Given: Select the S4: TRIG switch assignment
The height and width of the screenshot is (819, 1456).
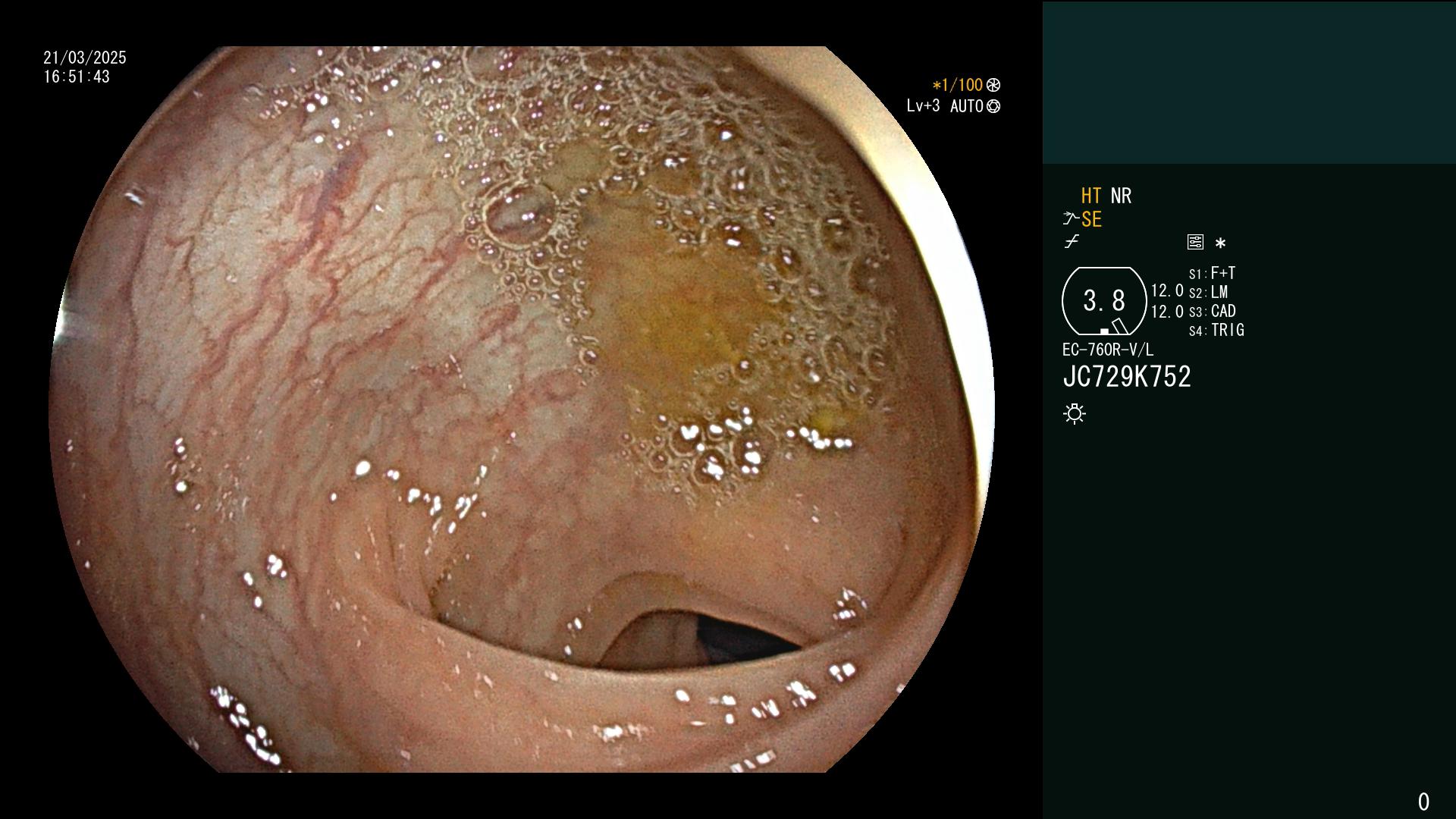Looking at the screenshot, I should (1216, 330).
